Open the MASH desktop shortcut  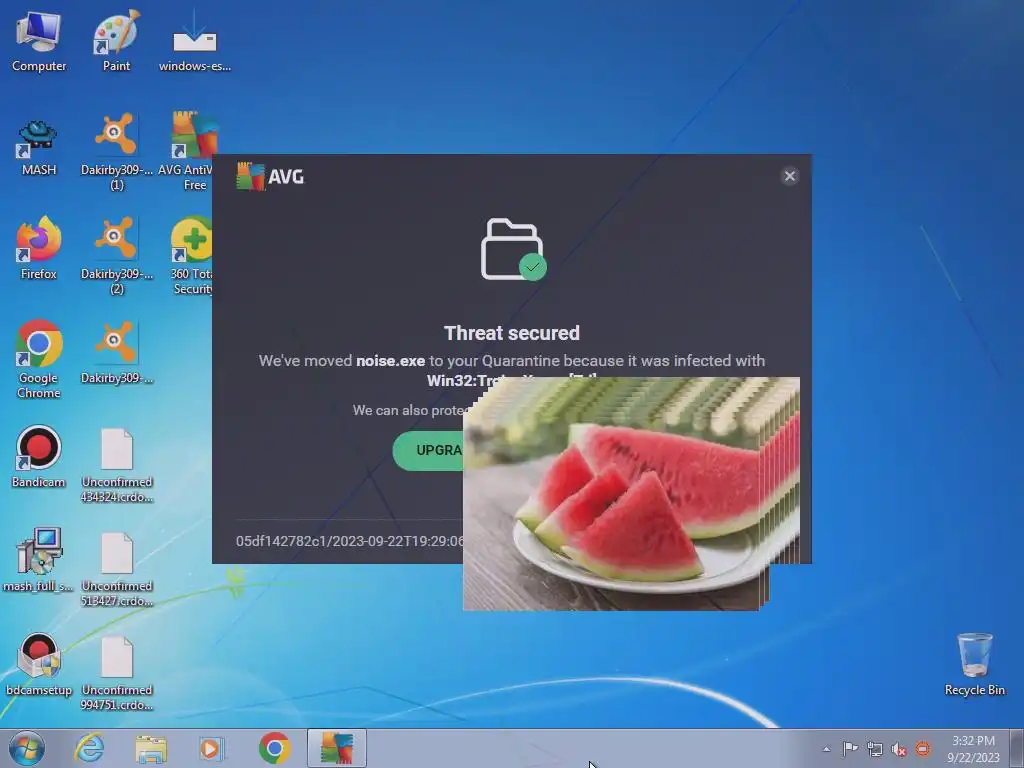click(39, 147)
